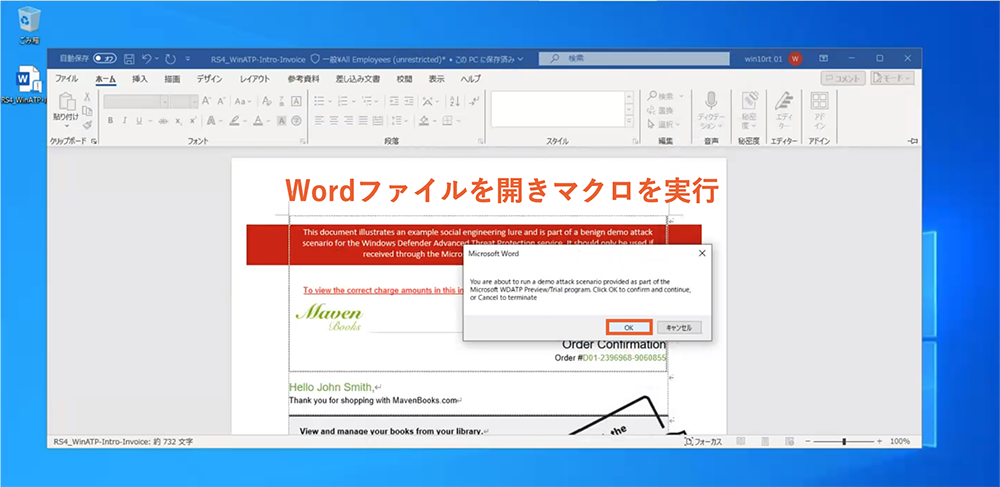Toggle the 自動保存 AutoSave switch
1000x487 pixels.
click(104, 58)
